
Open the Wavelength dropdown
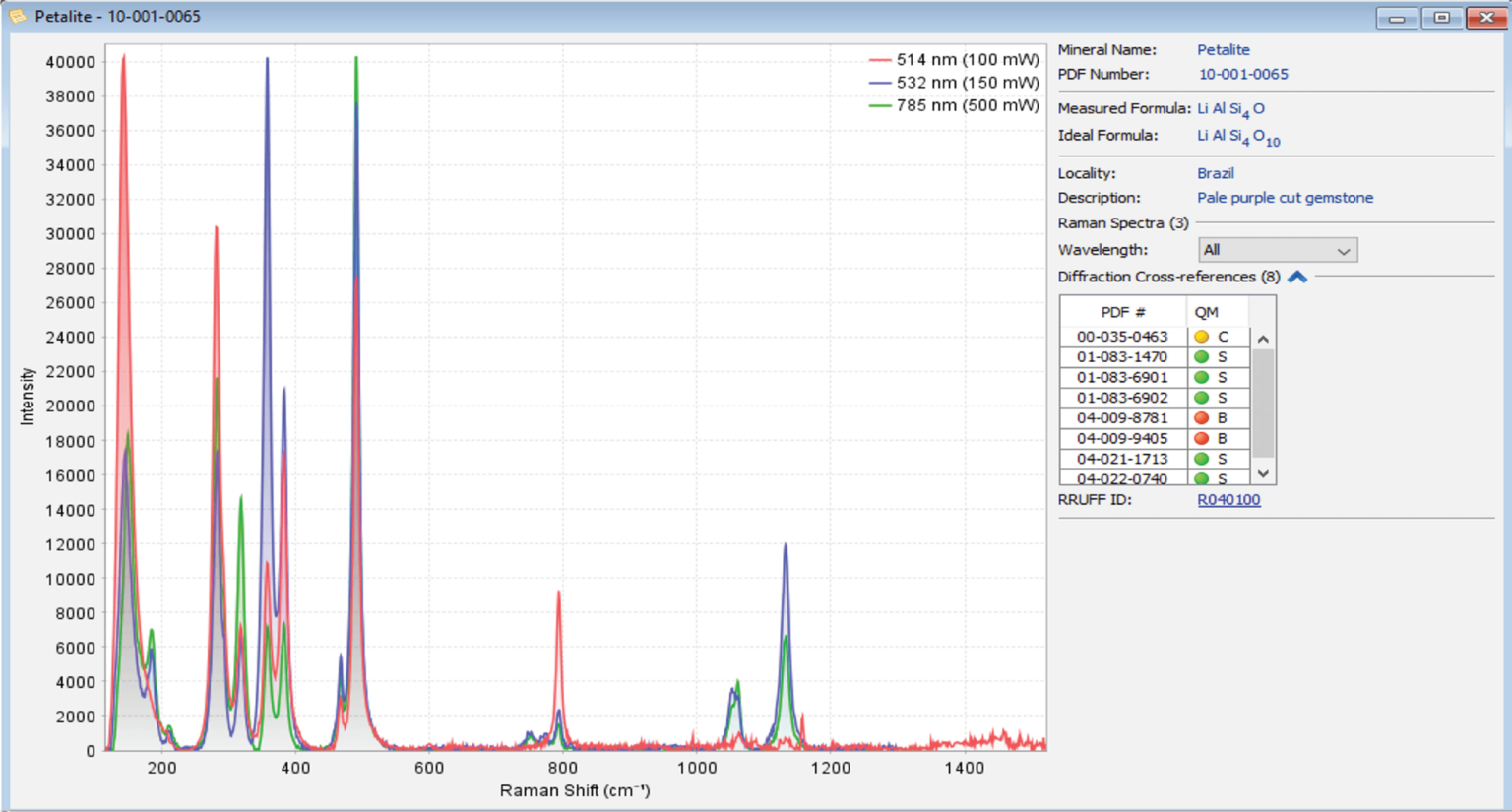click(x=1277, y=251)
